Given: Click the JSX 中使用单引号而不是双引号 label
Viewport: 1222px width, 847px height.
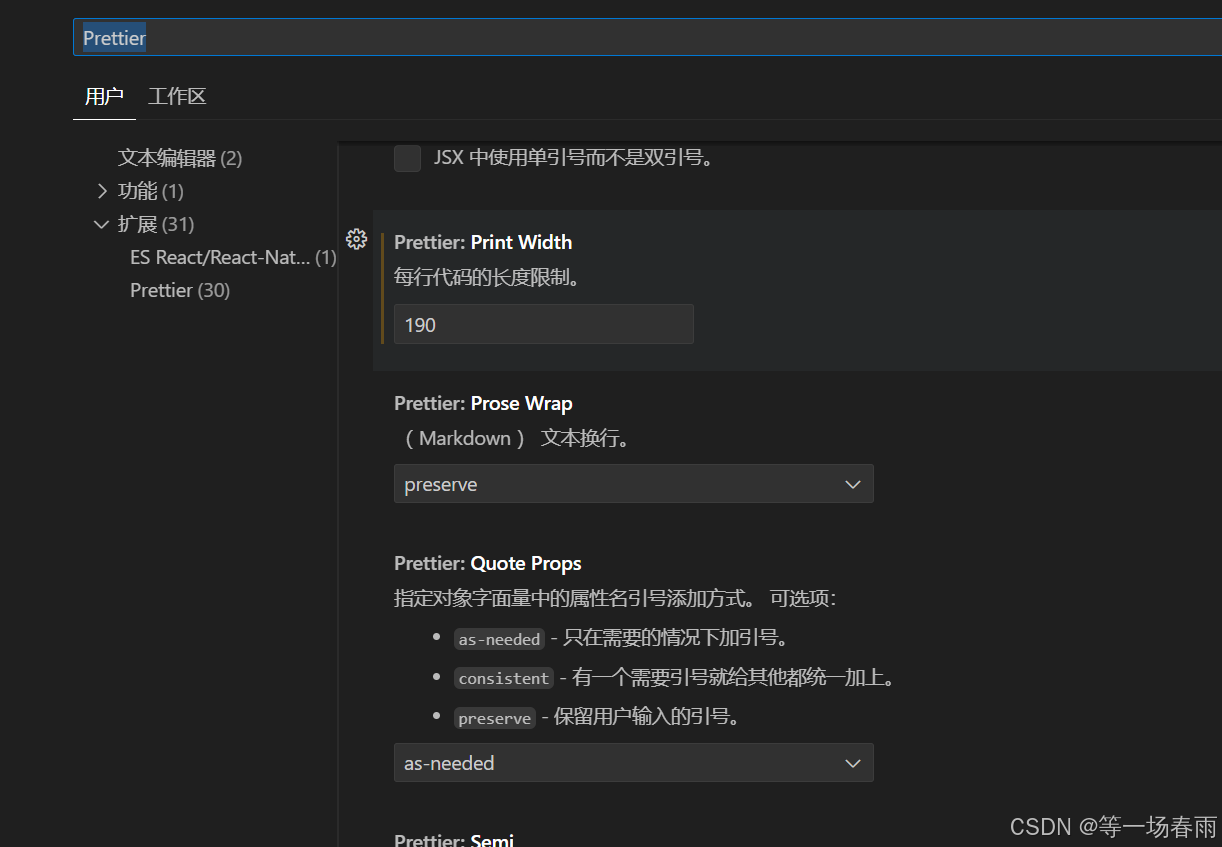Looking at the screenshot, I should pos(573,158).
